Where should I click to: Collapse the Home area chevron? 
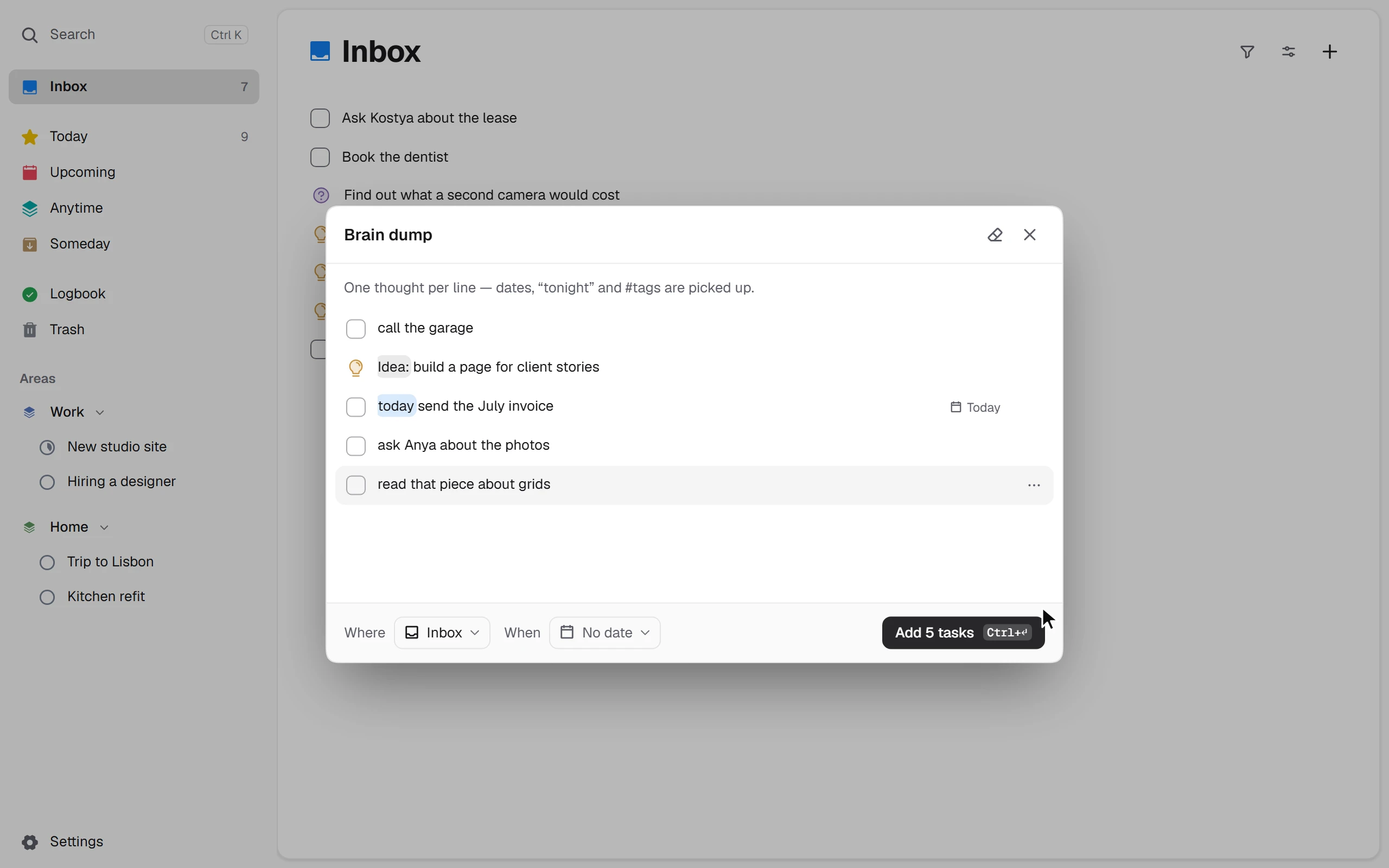105,527
